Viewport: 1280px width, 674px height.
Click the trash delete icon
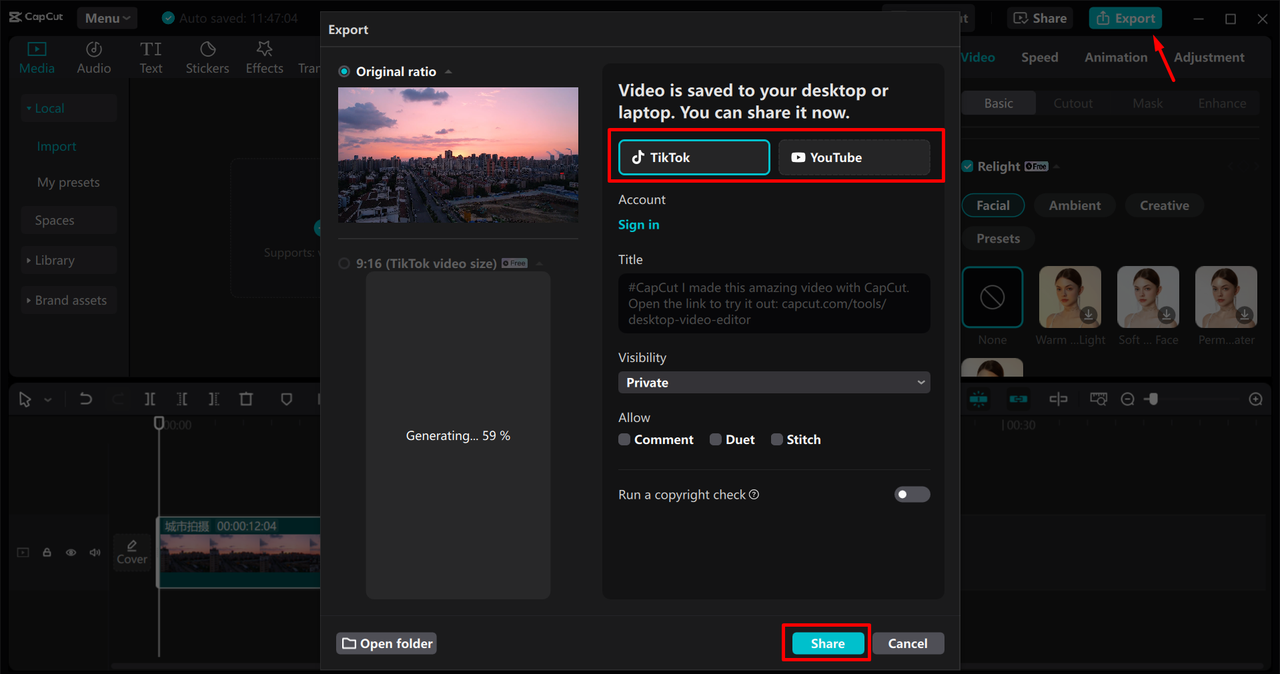point(246,399)
